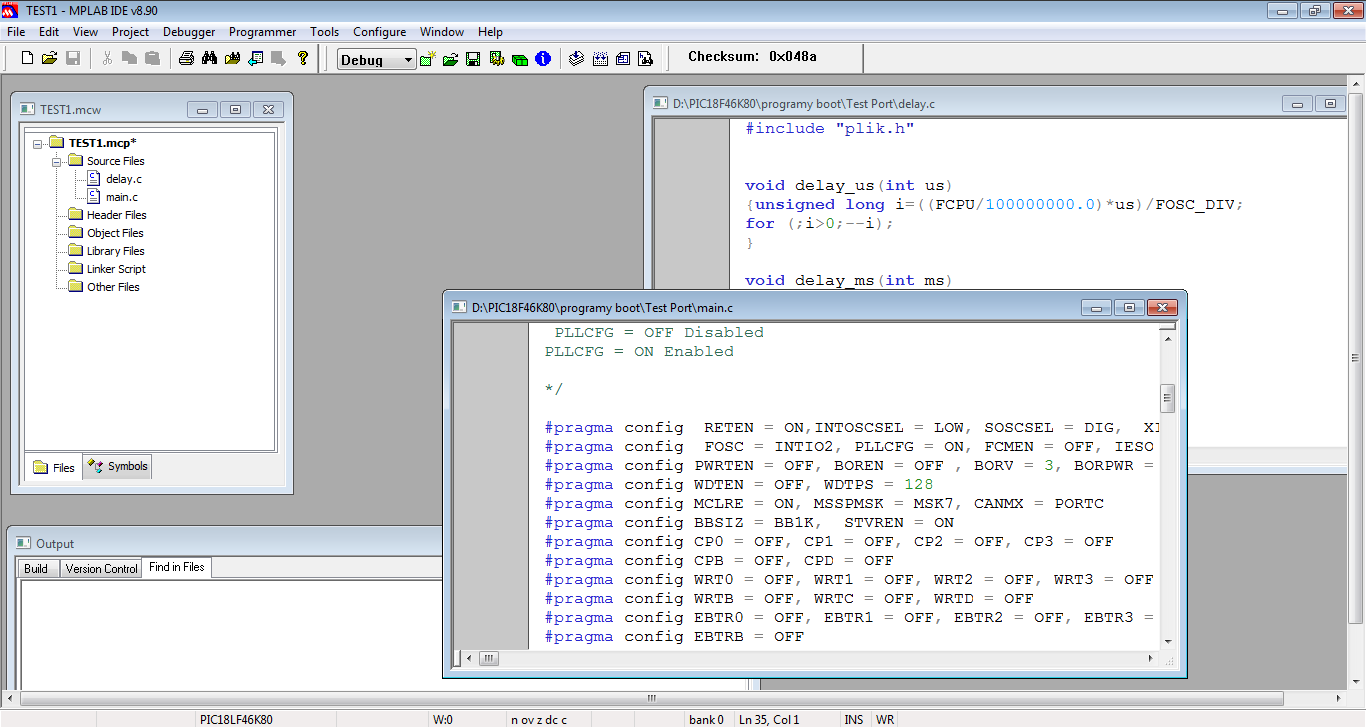
Task: Minimize the TEST1.mcw project window
Action: (x=203, y=110)
